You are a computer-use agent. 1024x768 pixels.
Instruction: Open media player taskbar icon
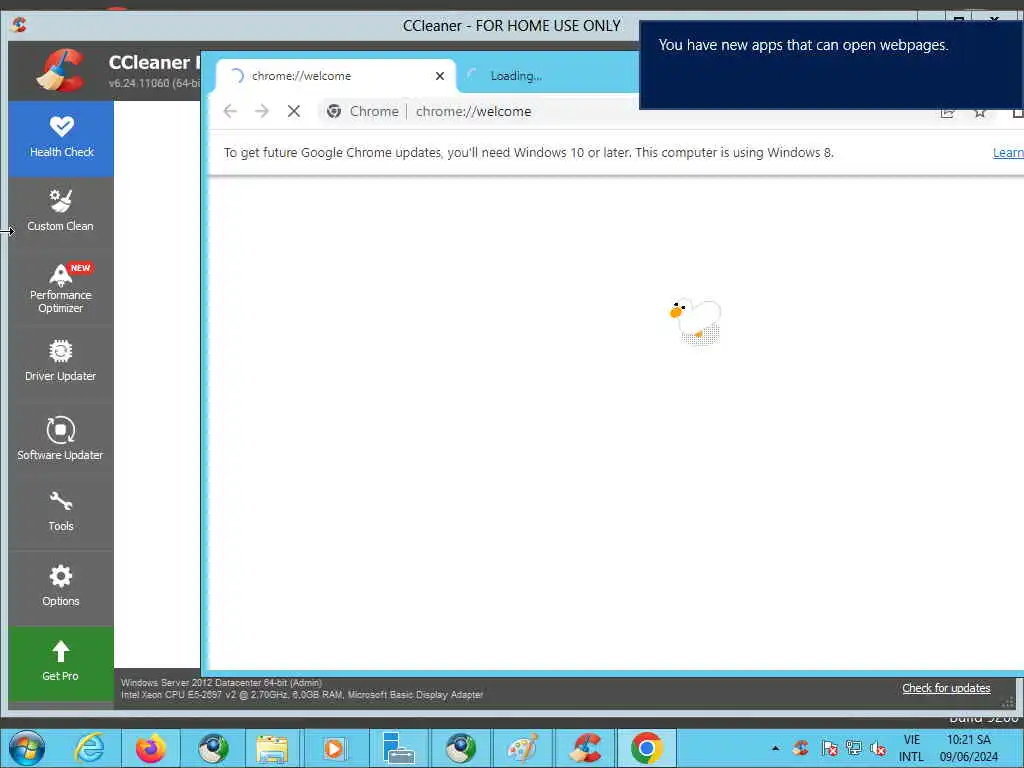[x=334, y=748]
